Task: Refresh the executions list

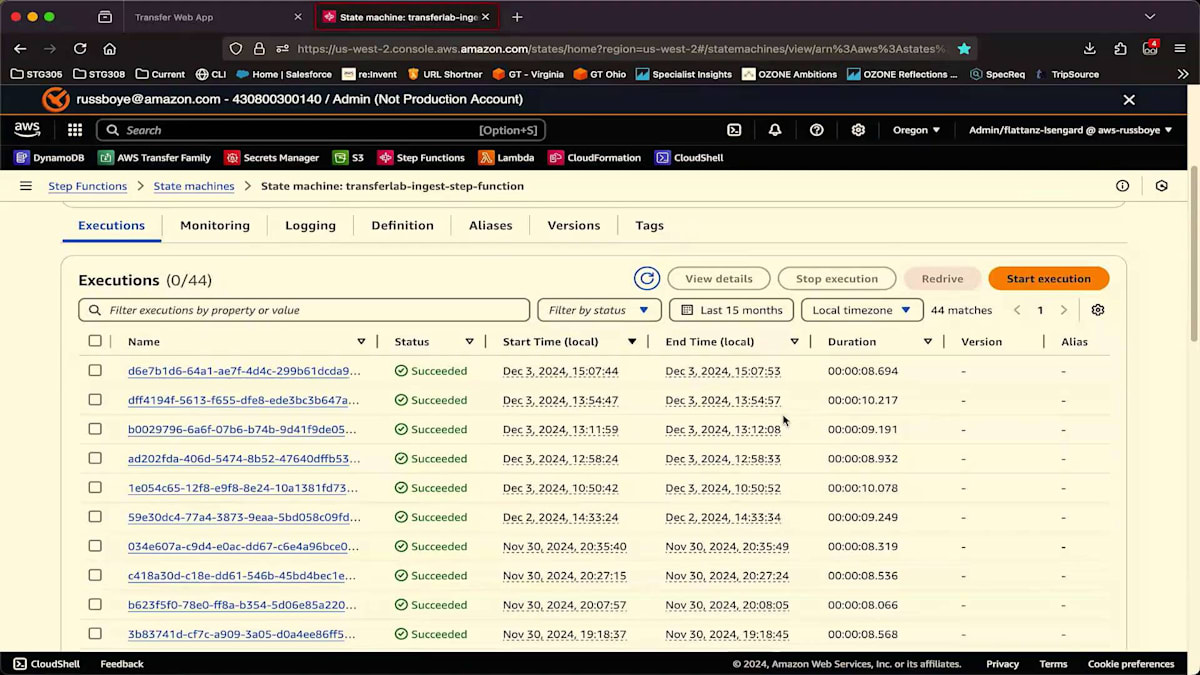Action: click(647, 279)
